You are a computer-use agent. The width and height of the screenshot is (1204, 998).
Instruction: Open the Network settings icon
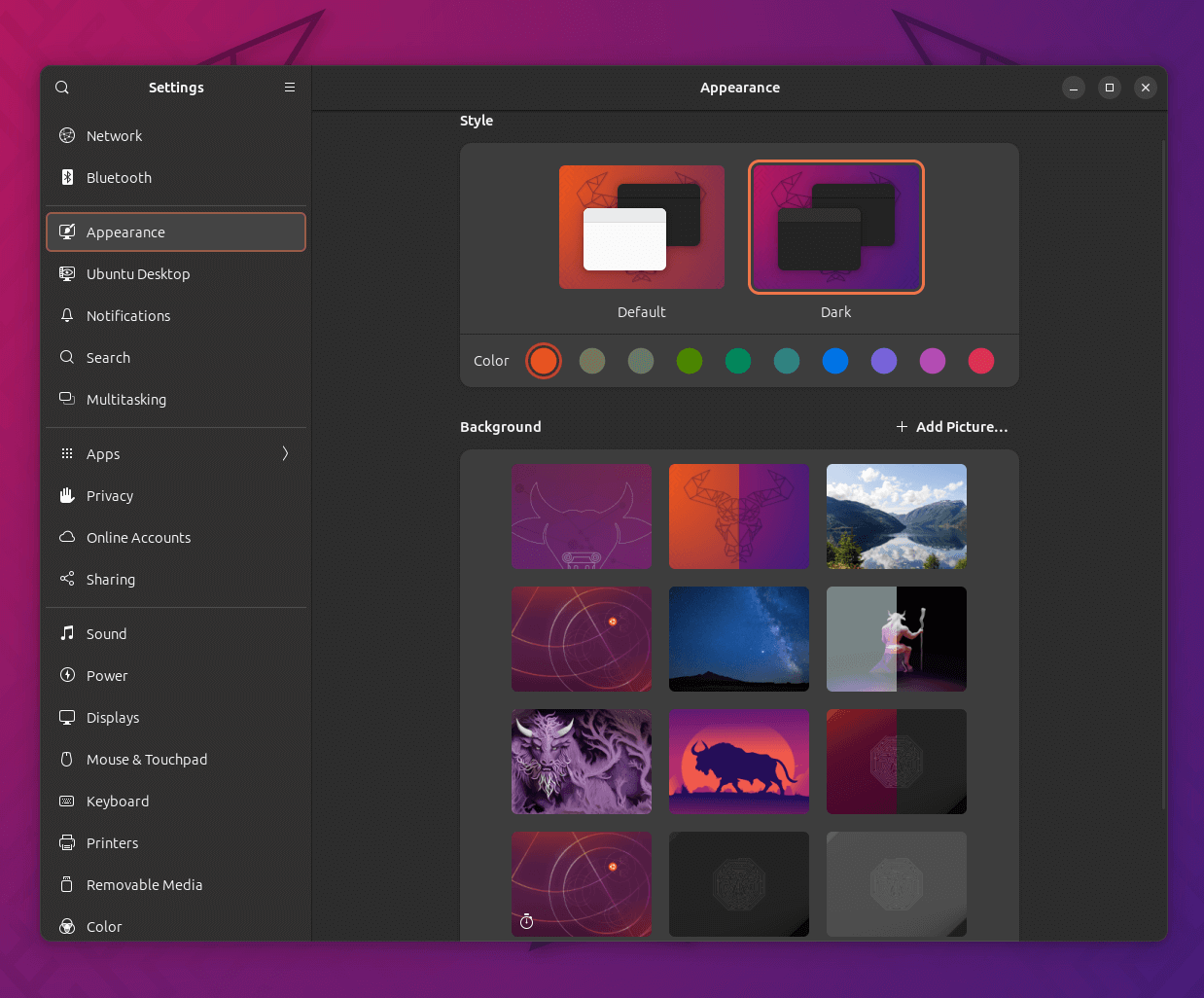click(x=66, y=135)
